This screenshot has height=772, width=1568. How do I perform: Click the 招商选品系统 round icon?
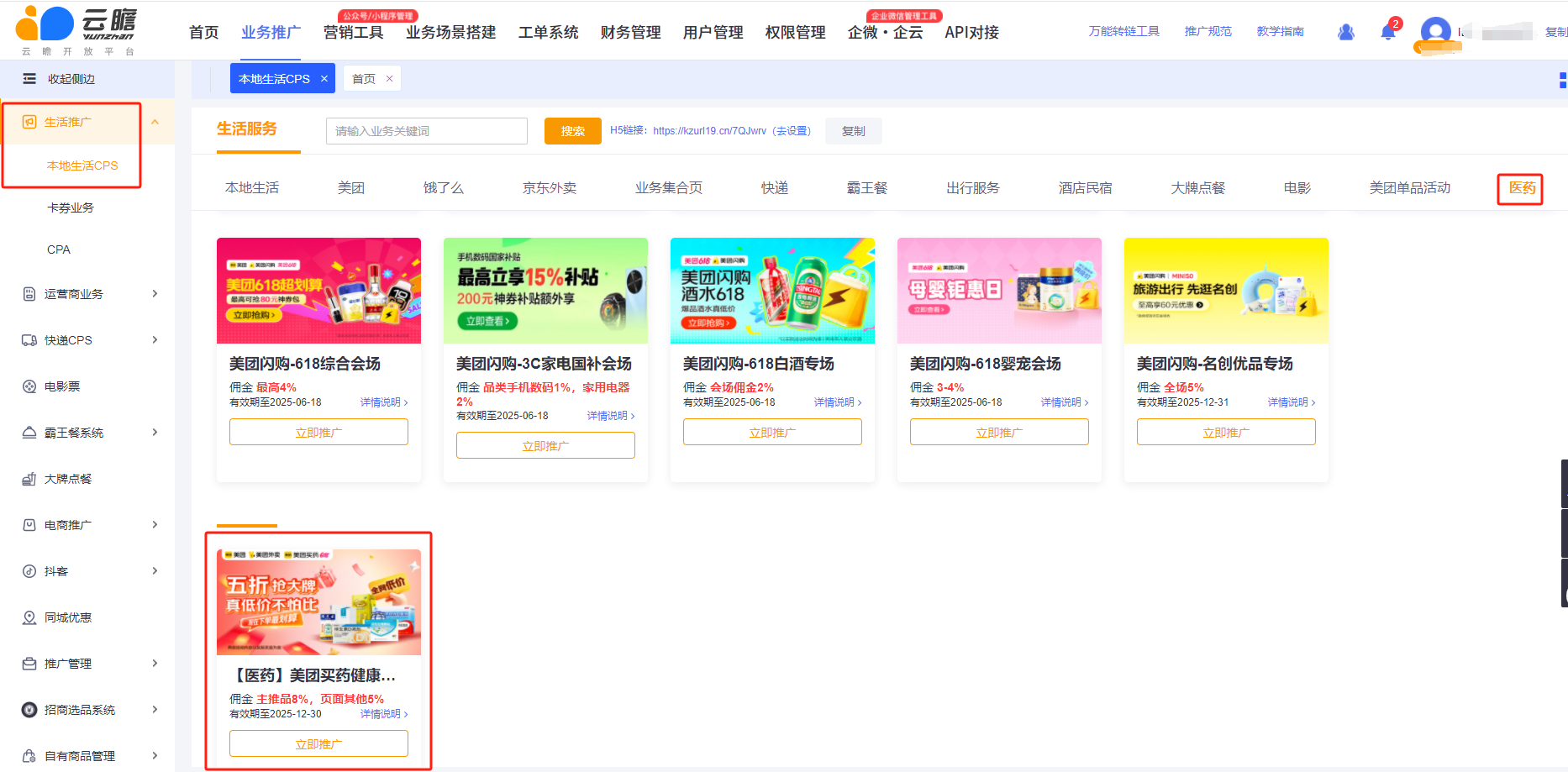(29, 710)
